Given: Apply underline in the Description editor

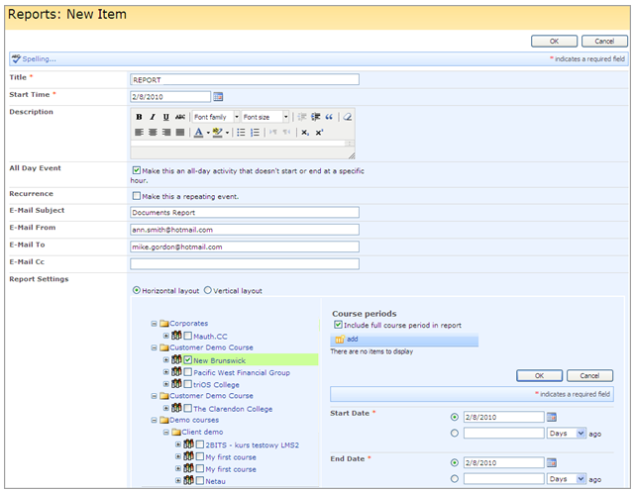Looking at the screenshot, I should tap(166, 117).
